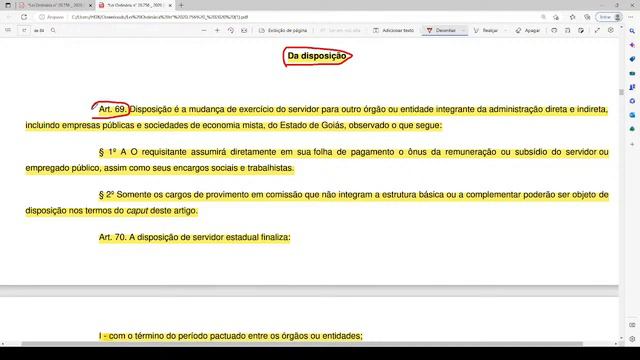Close the active Lei Ordinária tab
Screen dimensions: 640x360
click(x=170, y=5)
